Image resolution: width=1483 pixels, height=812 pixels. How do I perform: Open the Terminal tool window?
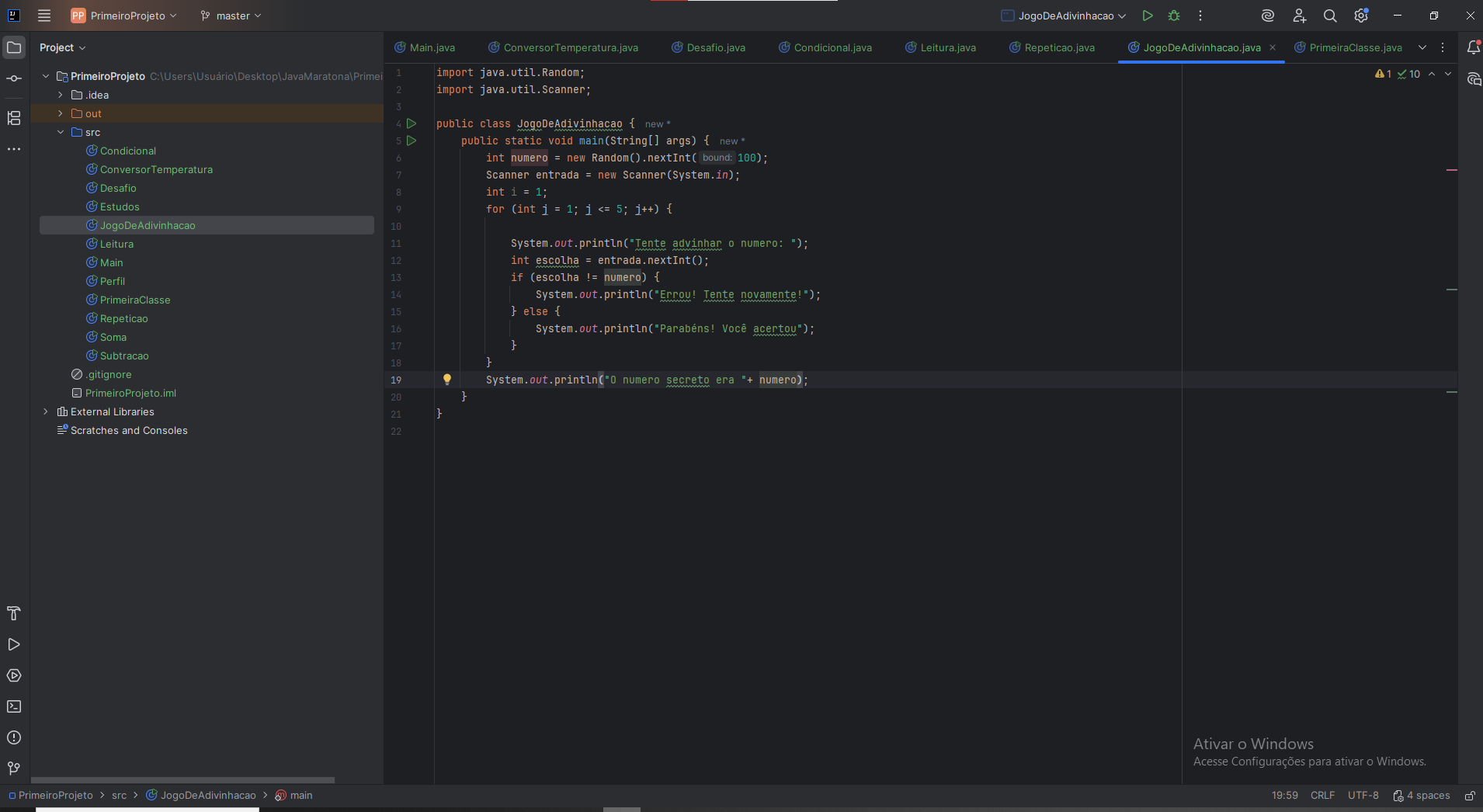(14, 706)
